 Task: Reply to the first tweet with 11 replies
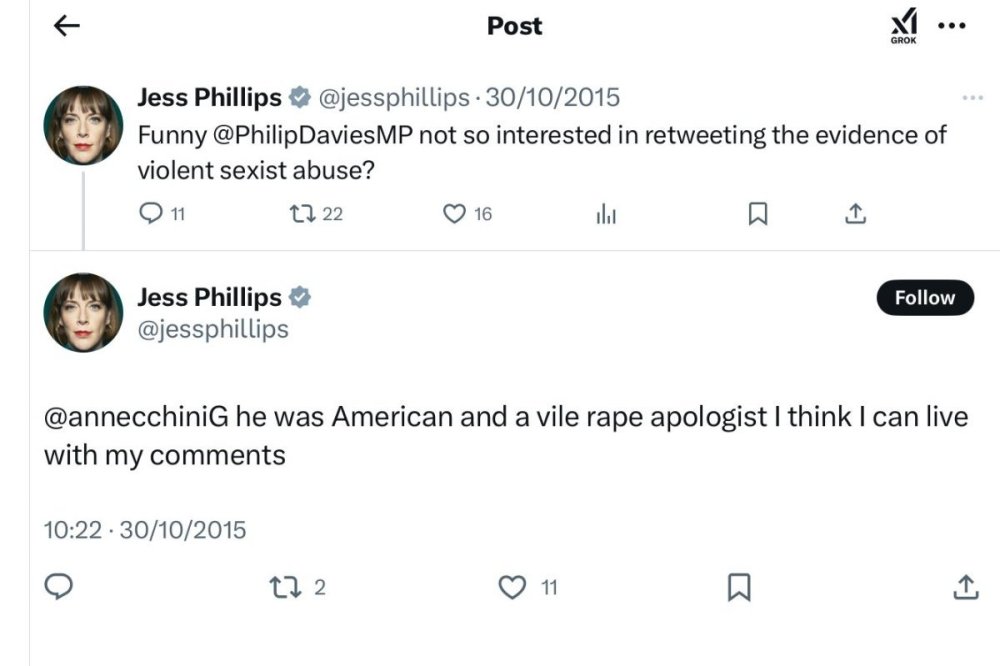150,213
